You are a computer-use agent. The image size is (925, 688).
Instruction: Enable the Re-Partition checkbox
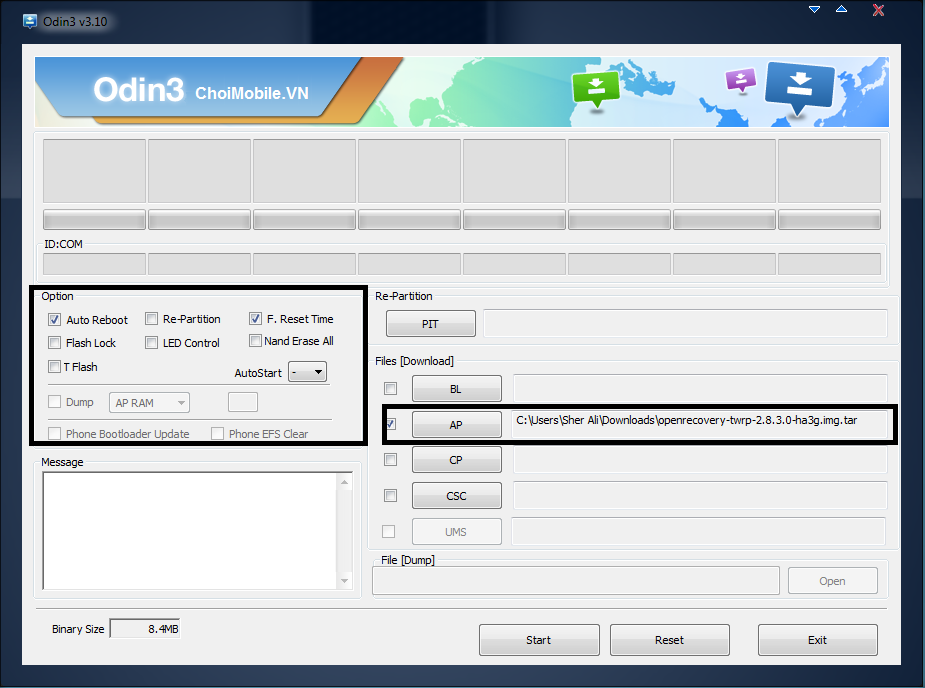(152, 319)
